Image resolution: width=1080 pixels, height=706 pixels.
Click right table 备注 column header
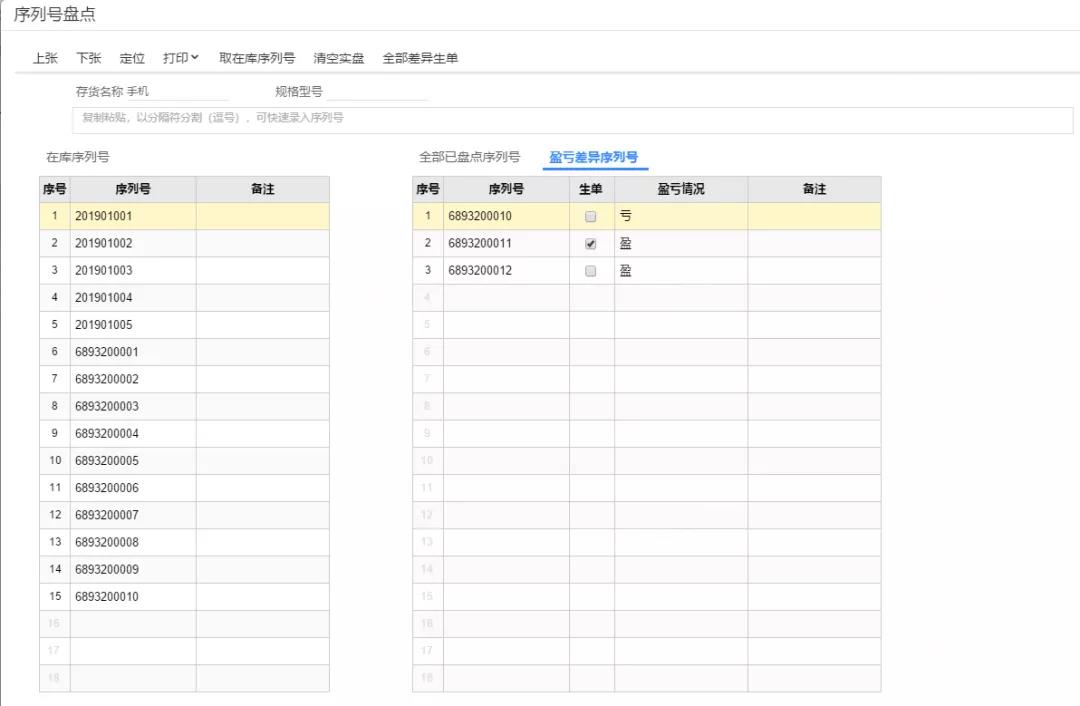click(814, 189)
